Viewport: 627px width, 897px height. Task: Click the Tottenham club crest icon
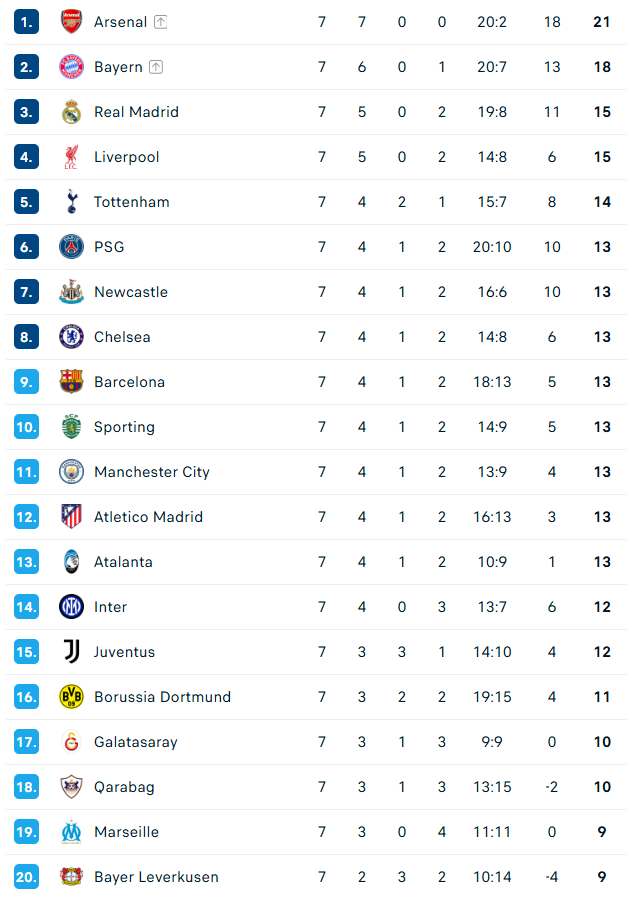point(71,202)
